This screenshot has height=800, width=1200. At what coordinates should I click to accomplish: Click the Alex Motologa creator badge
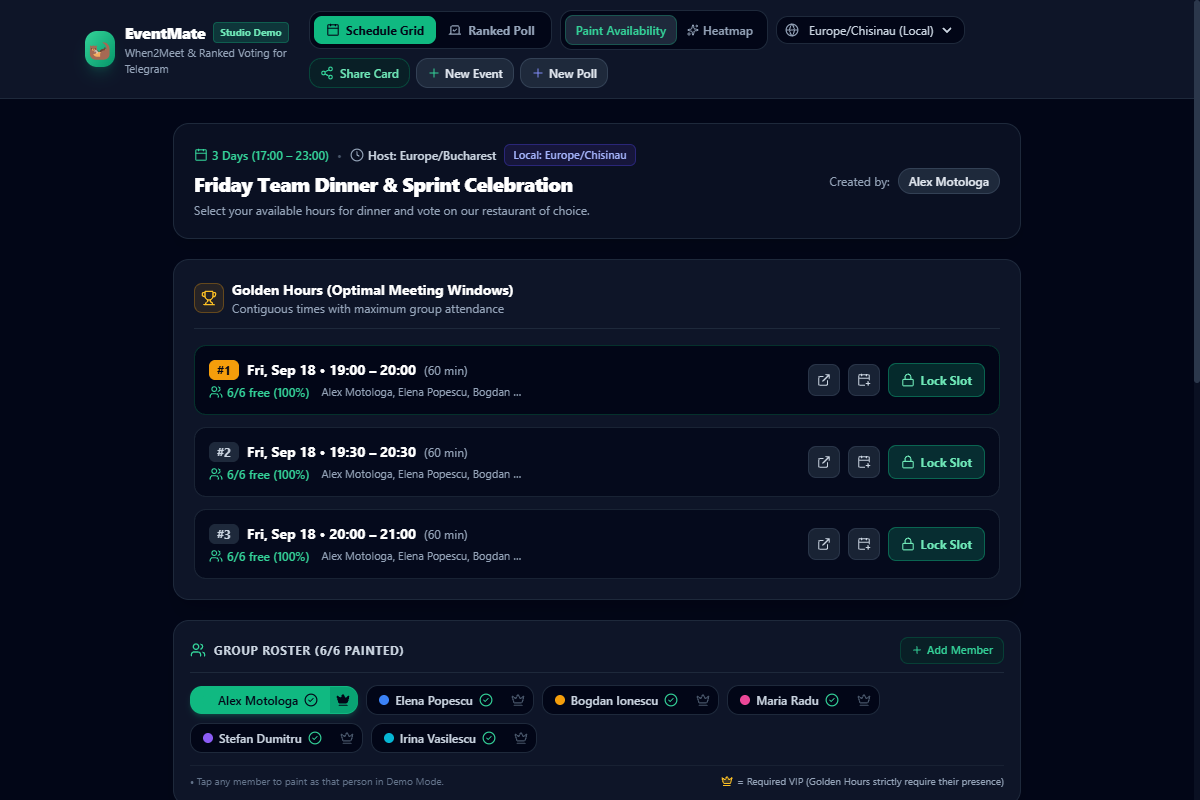click(948, 181)
